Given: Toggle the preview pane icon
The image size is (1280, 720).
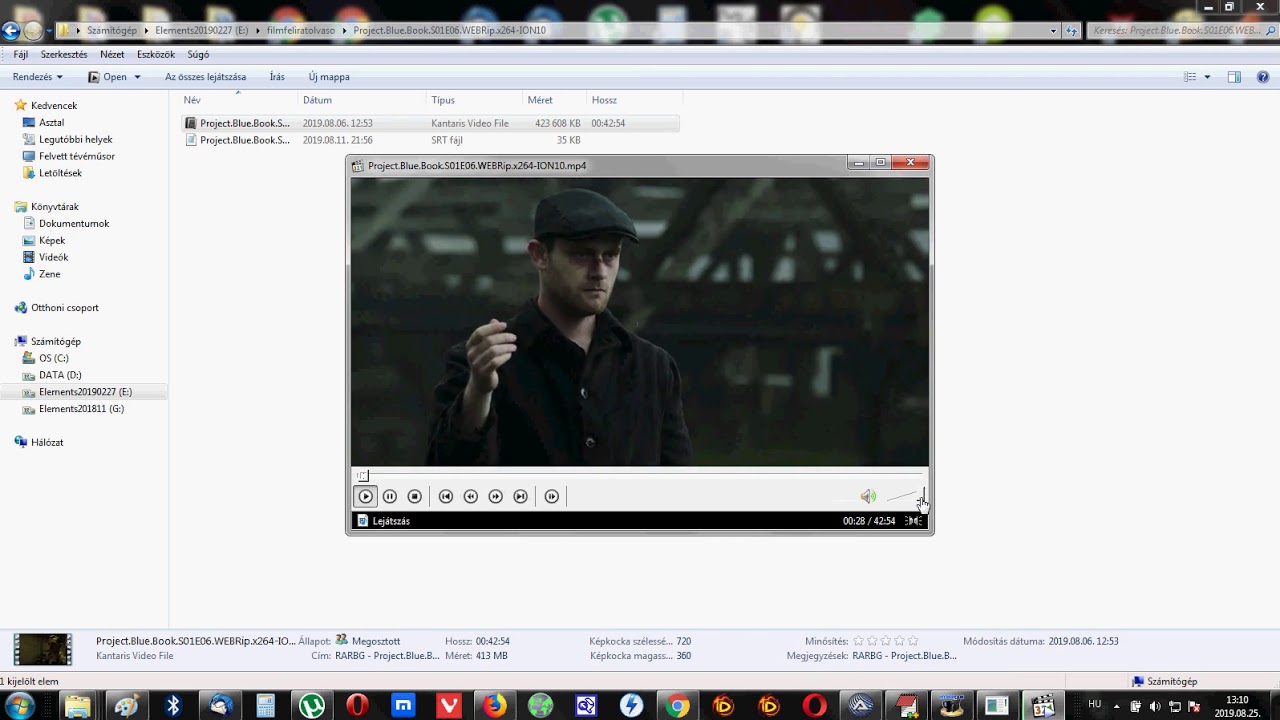Looking at the screenshot, I should [1234, 77].
